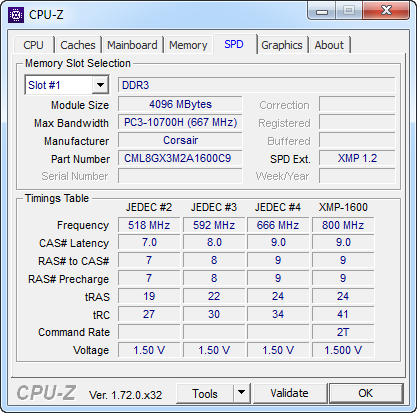Click the tRC value 34
Image resolution: width=417 pixels, height=413 pixels.
(x=278, y=314)
